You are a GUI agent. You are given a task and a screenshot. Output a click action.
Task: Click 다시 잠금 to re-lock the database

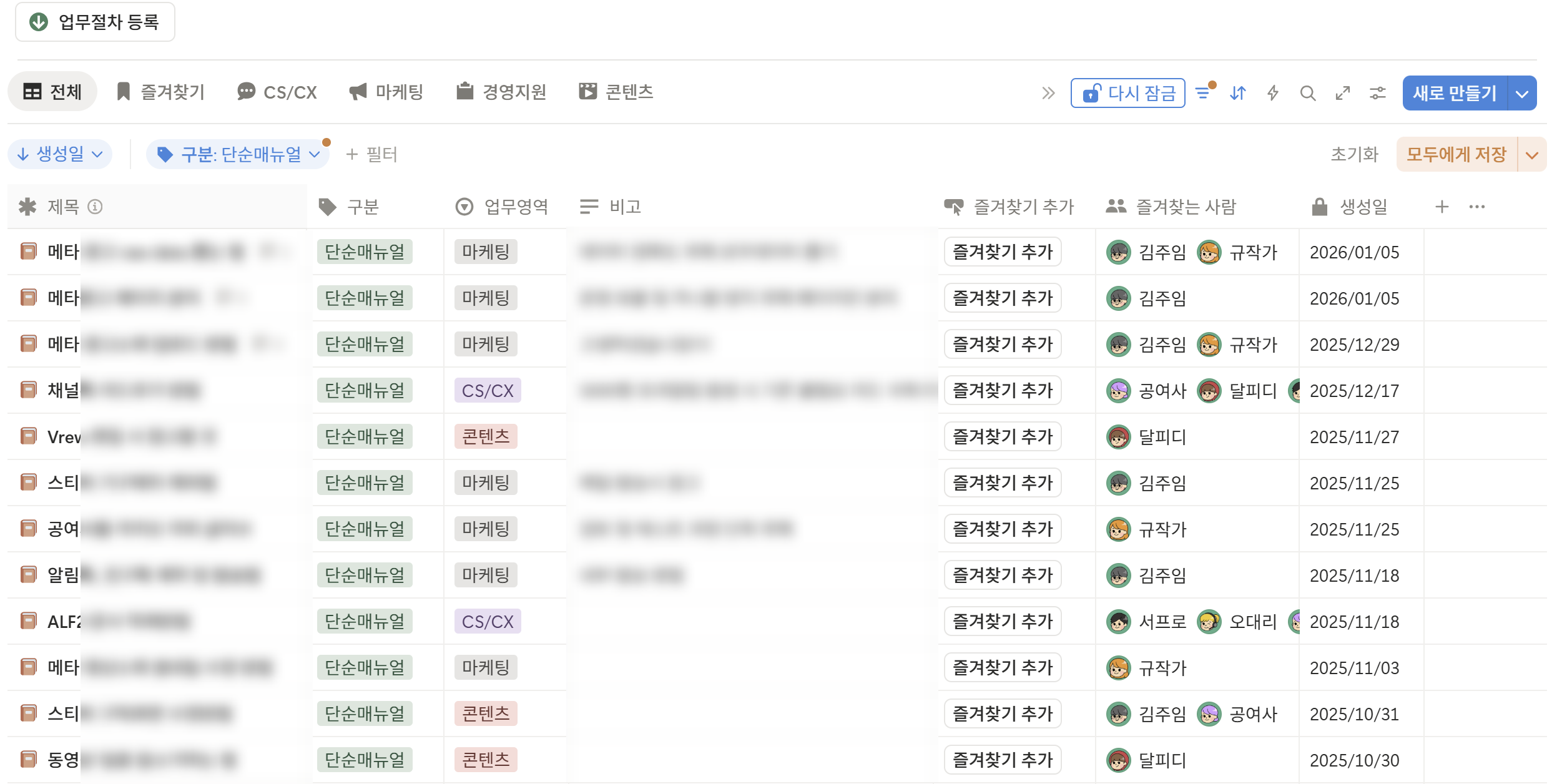pyautogui.click(x=1127, y=92)
